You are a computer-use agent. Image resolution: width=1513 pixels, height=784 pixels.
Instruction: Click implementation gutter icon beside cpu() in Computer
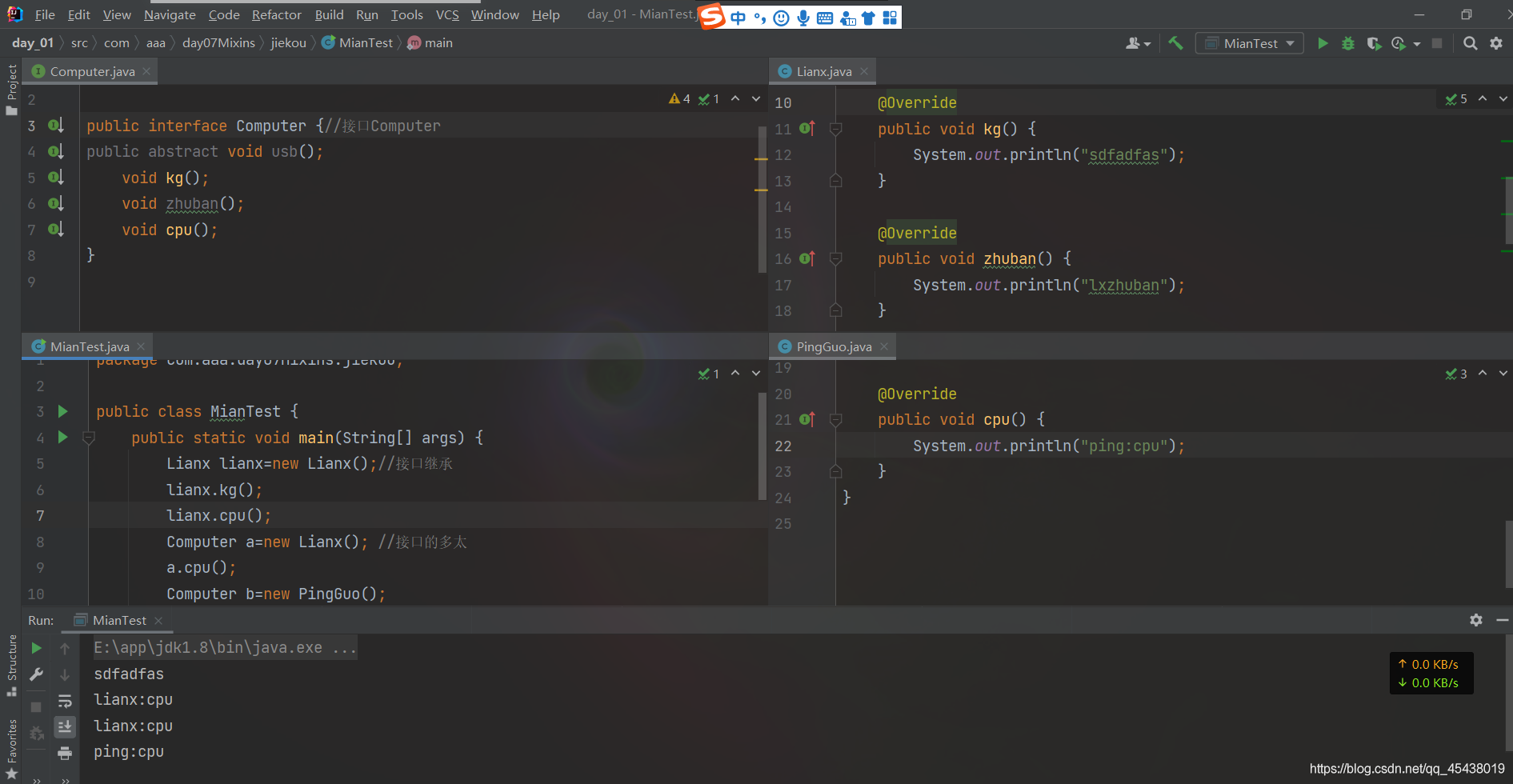[x=55, y=230]
